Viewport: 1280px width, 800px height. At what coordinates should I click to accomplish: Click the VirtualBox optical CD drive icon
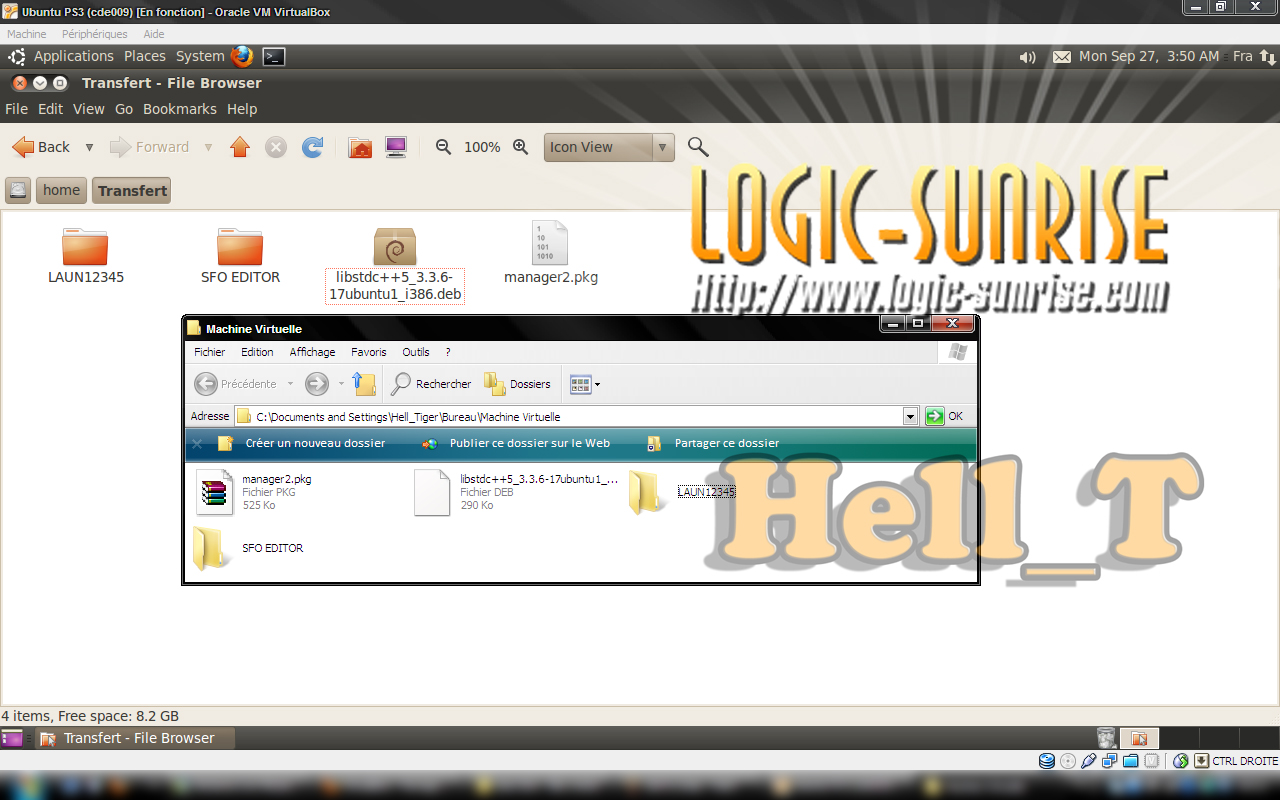[x=1068, y=761]
